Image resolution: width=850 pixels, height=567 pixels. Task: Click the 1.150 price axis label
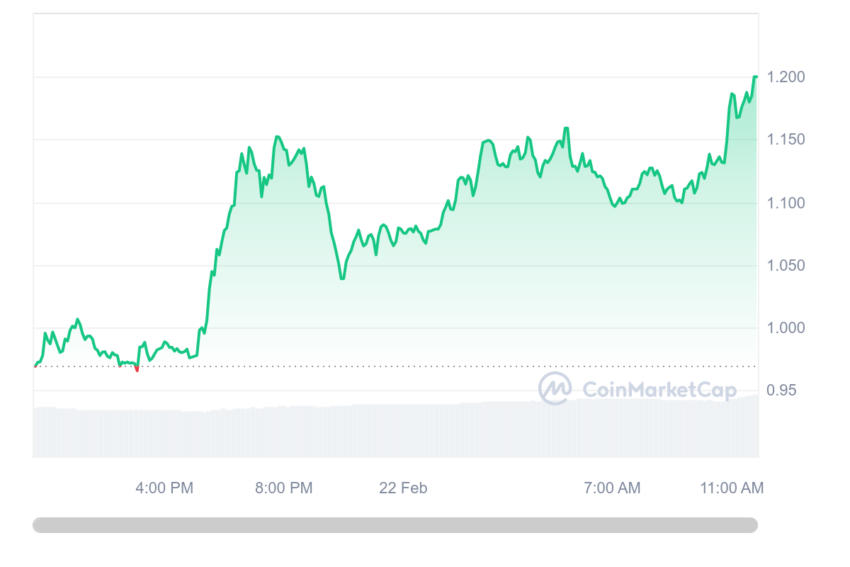click(786, 140)
